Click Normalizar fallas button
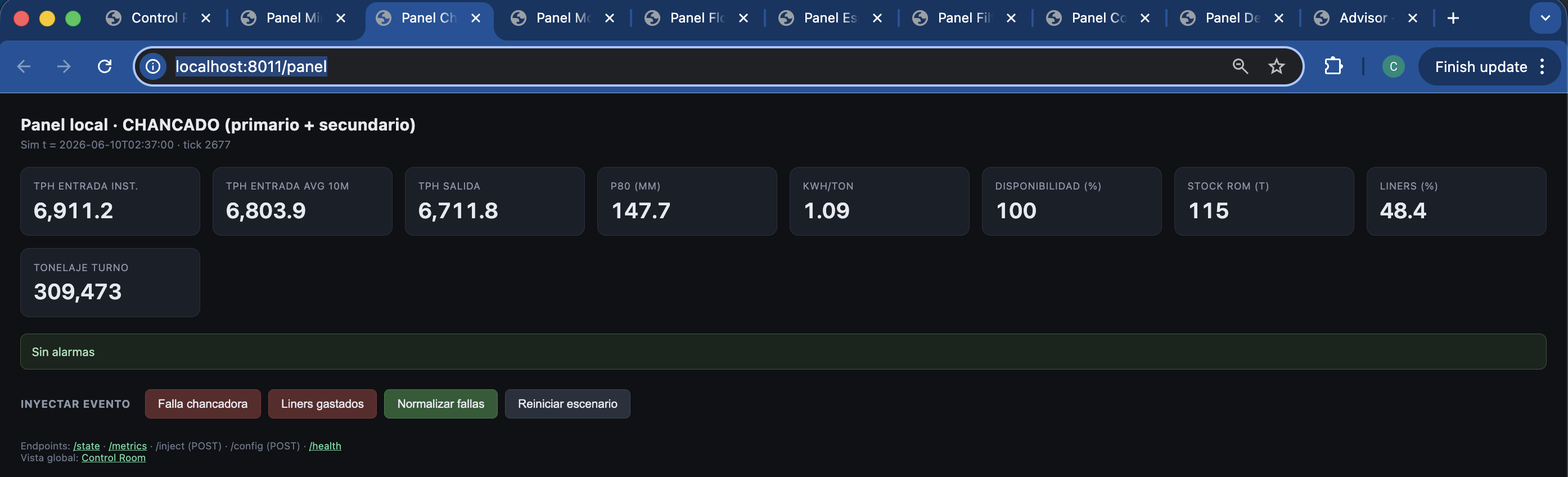The height and width of the screenshot is (477, 1568). coord(441,404)
